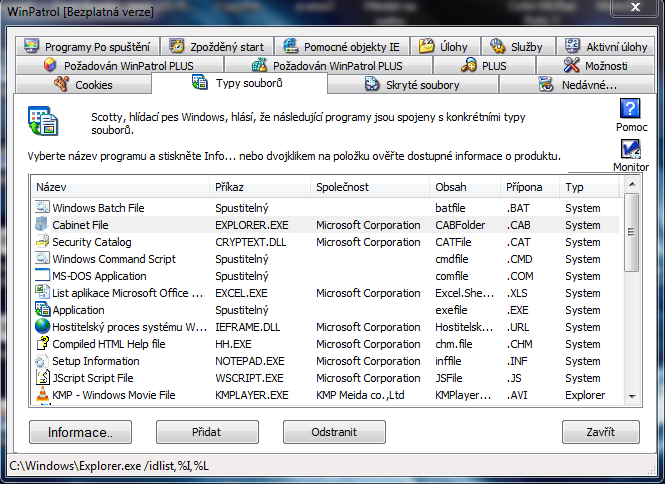Open the Možnosti tab
Viewport: 665px width, 484px height.
pos(595,65)
